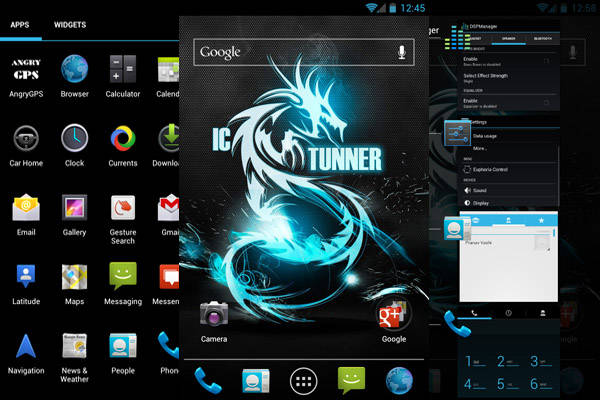600x400 pixels.
Task: Open Gesture Search app
Action: pos(123,220)
